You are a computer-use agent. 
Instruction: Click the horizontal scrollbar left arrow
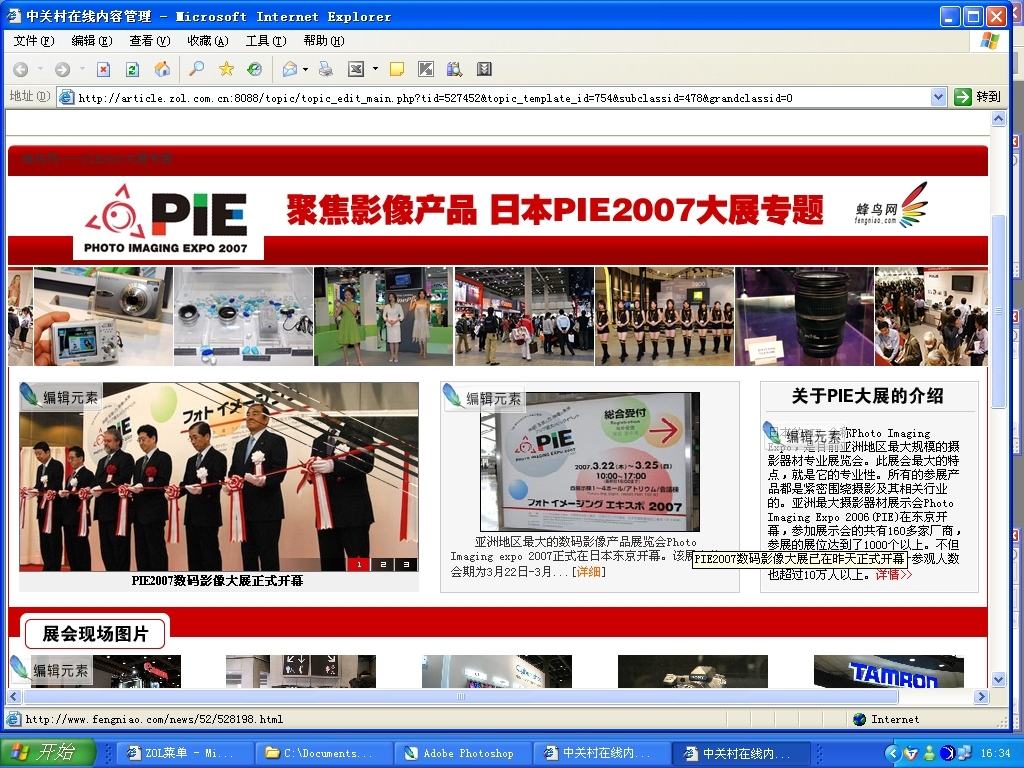(14, 696)
